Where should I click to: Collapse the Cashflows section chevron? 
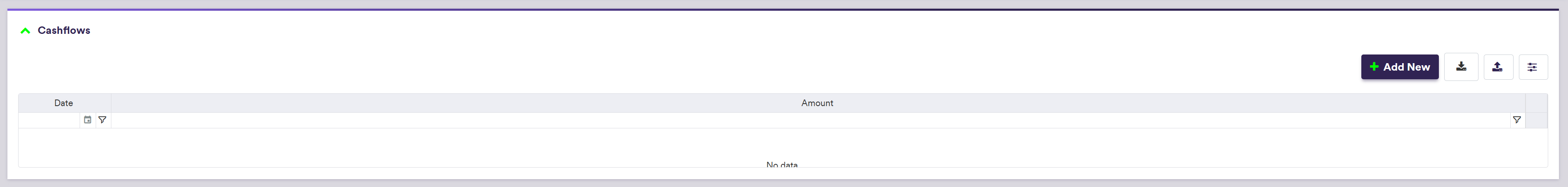point(25,31)
